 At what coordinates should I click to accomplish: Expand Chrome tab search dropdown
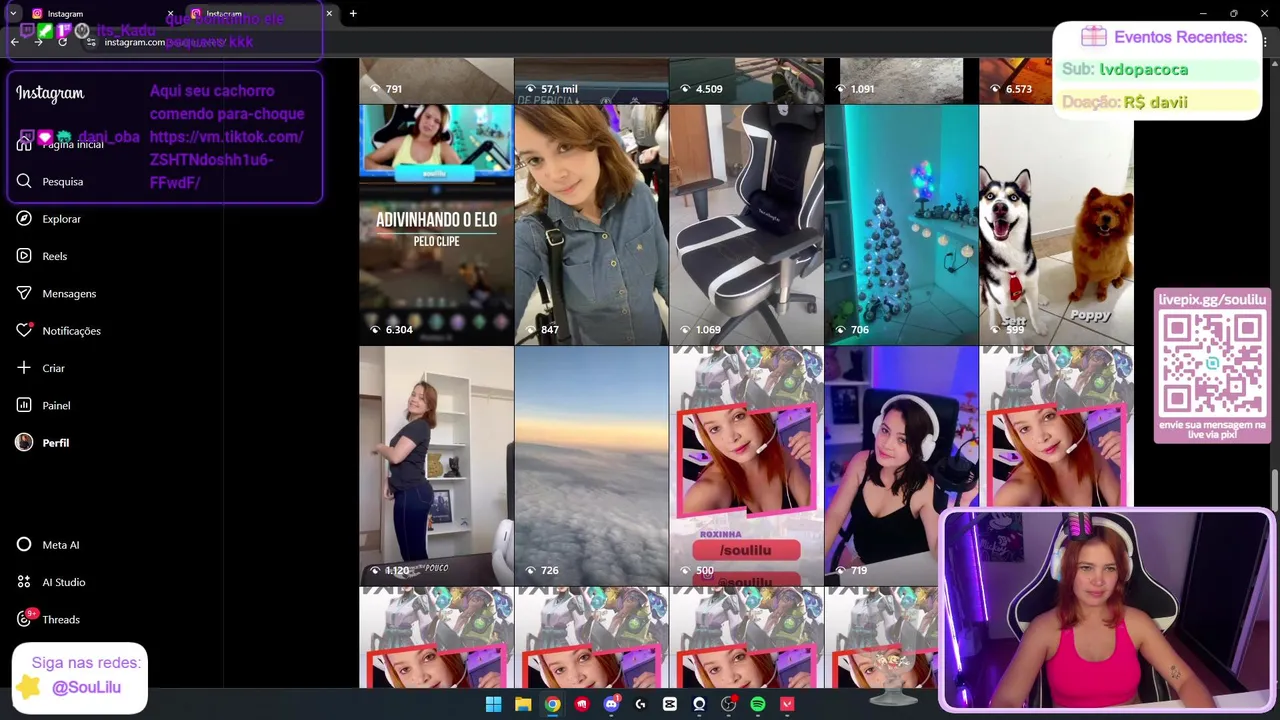click(x=13, y=13)
